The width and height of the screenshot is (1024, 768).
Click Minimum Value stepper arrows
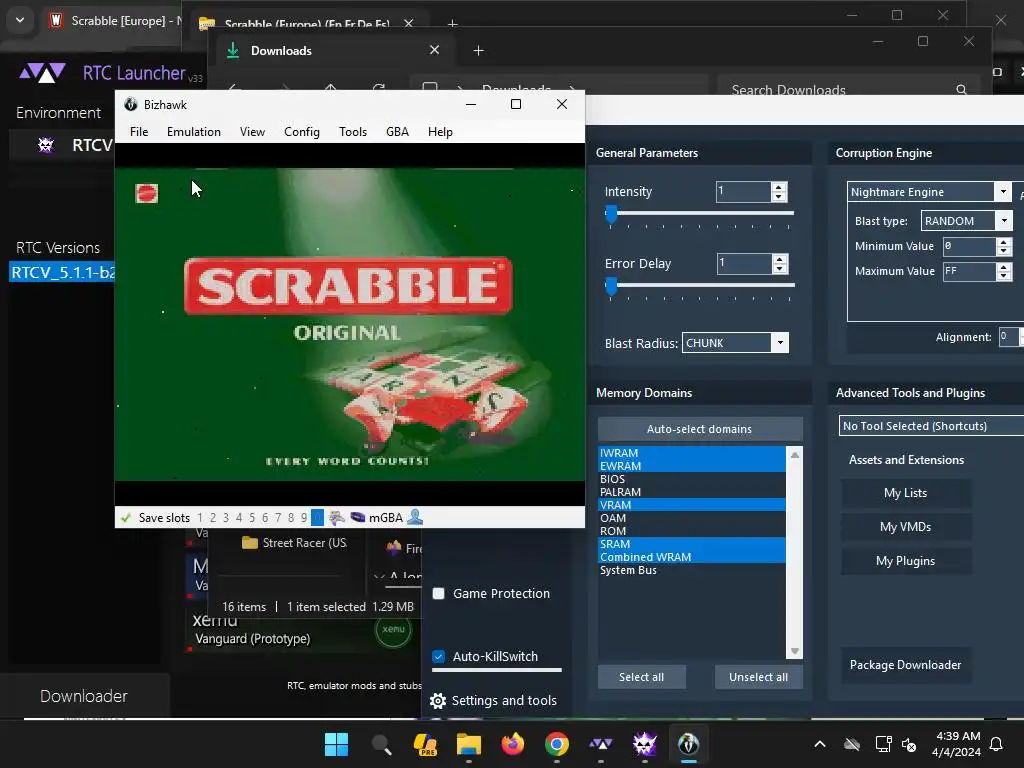pos(1004,246)
